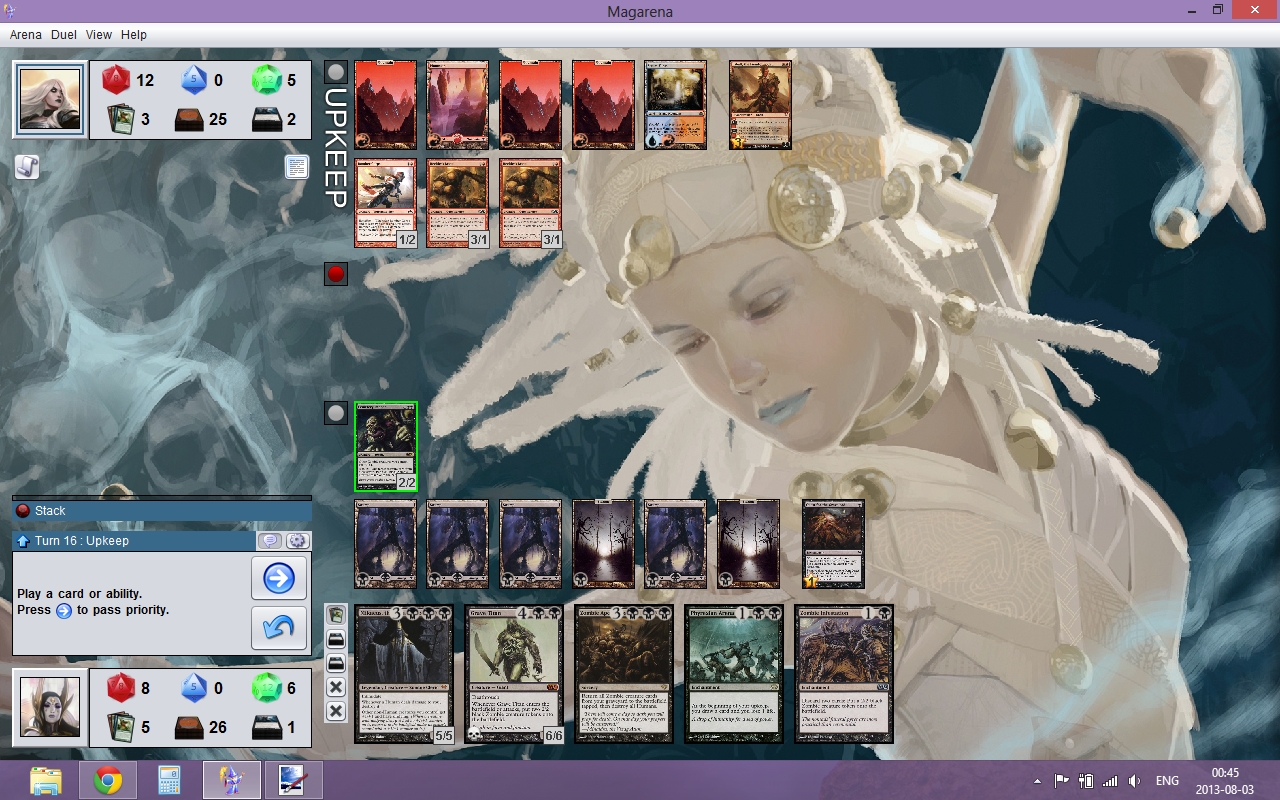Image resolution: width=1280 pixels, height=800 pixels.
Task: Open the Duel menu
Action: point(64,34)
